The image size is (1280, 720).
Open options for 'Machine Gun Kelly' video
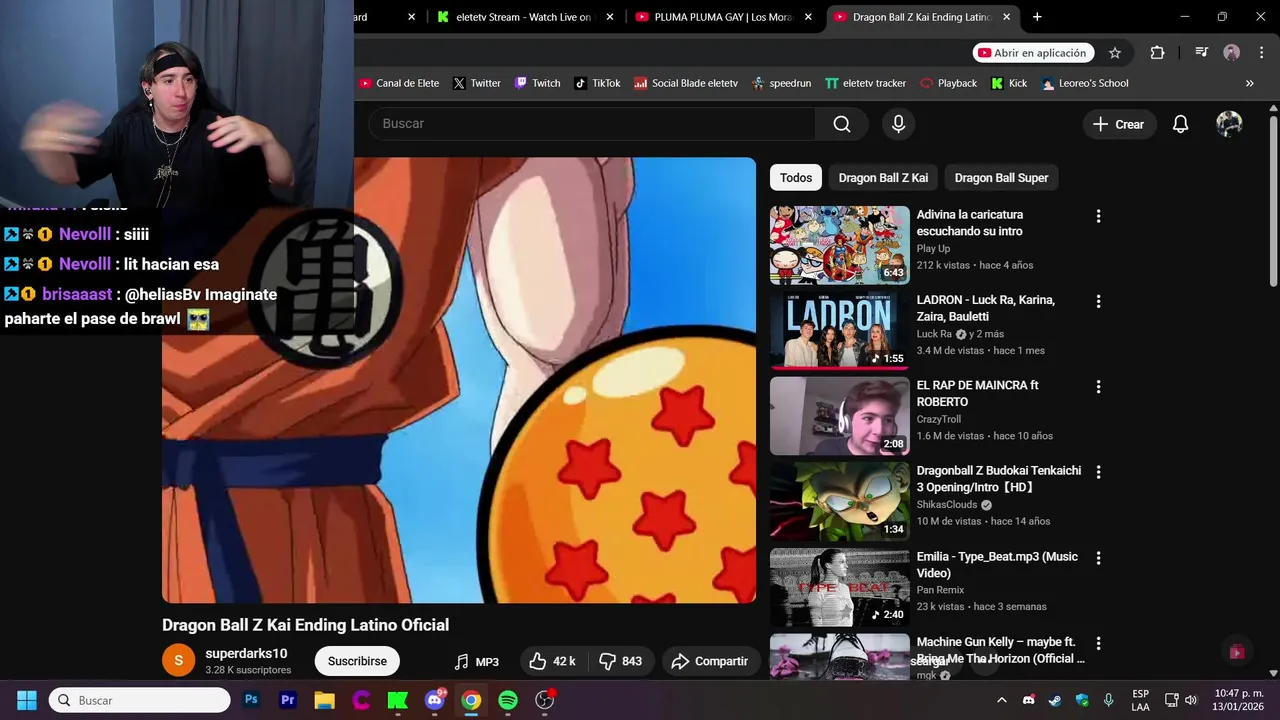click(x=1098, y=643)
